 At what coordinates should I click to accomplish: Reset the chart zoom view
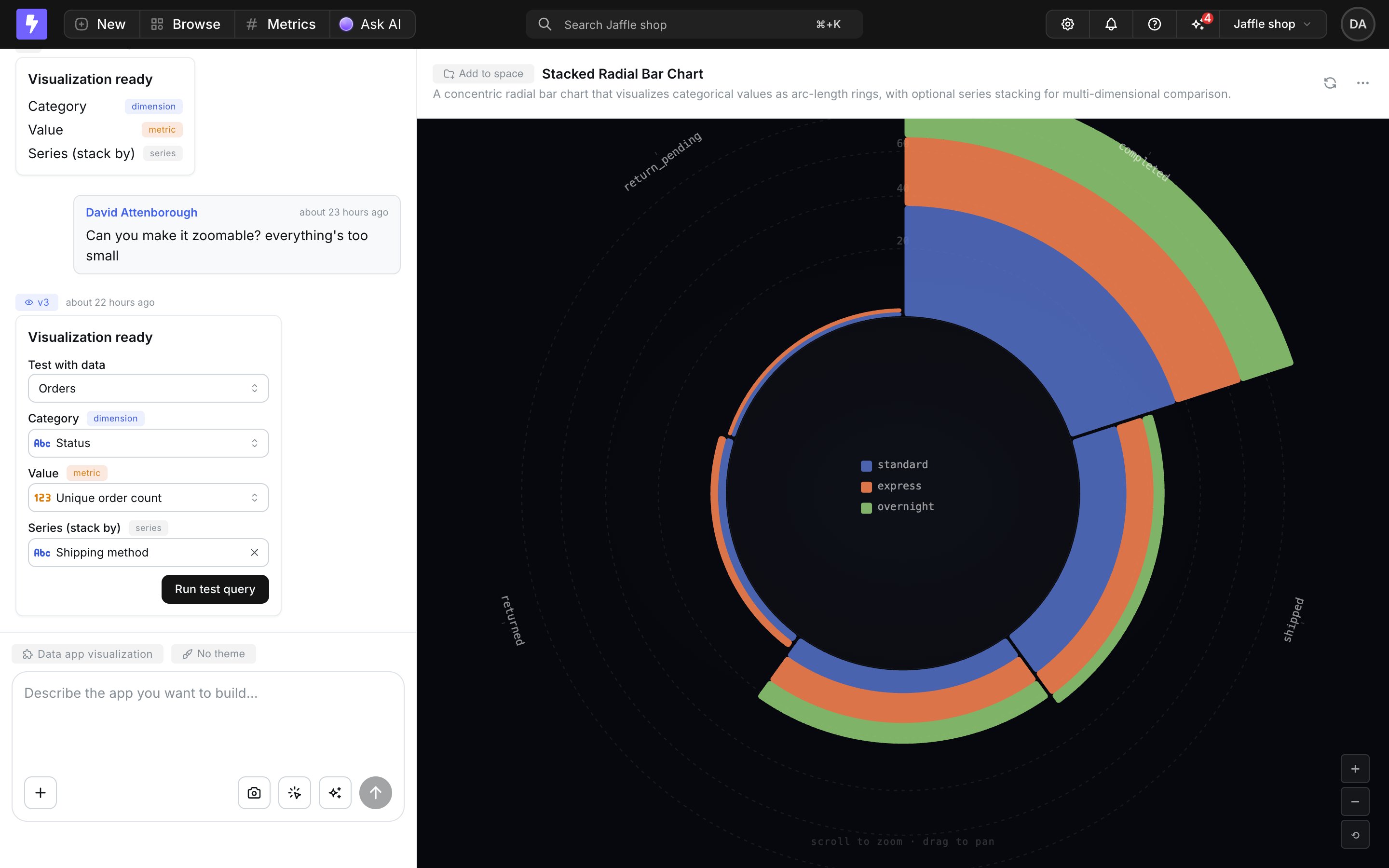coord(1355,835)
